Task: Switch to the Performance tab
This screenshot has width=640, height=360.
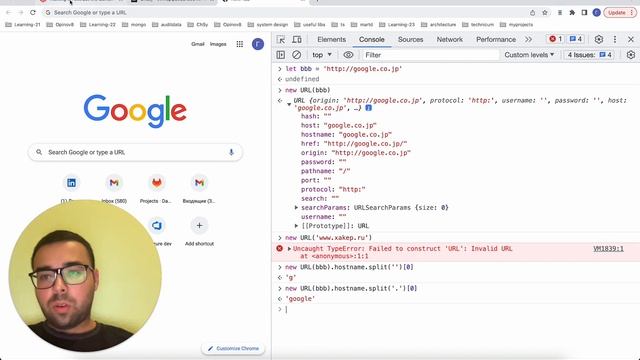Action: [x=496, y=40]
